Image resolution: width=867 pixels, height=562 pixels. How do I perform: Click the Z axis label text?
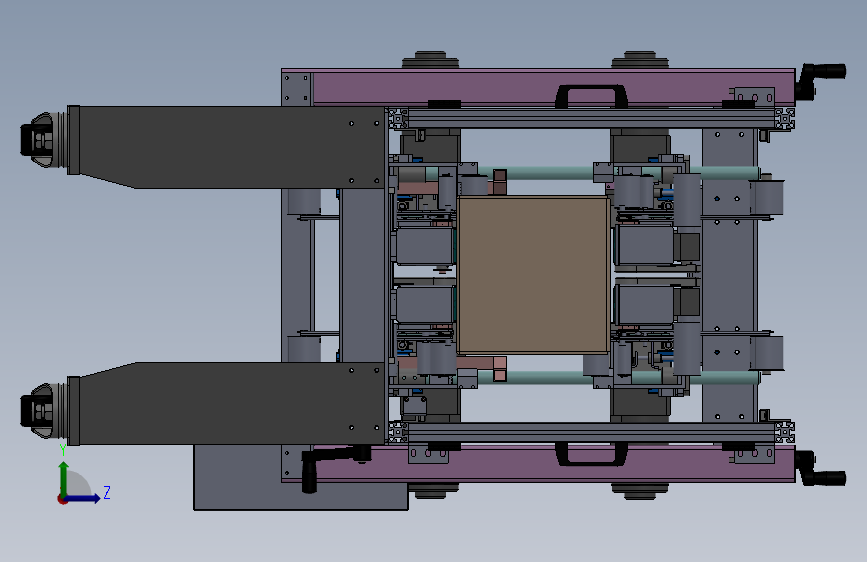point(107,492)
